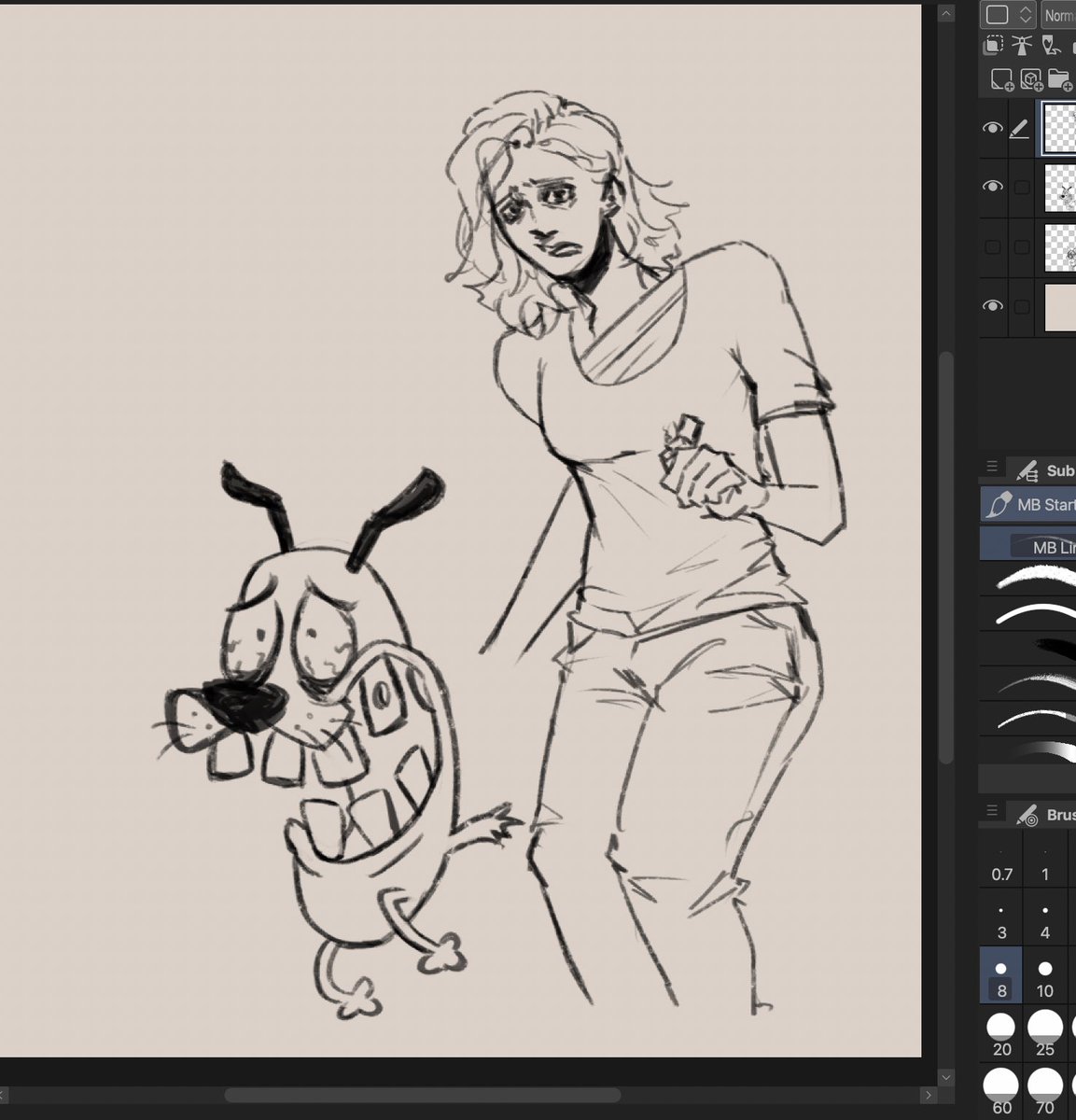
Task: Hide the top selected layer
Action: [x=993, y=129]
